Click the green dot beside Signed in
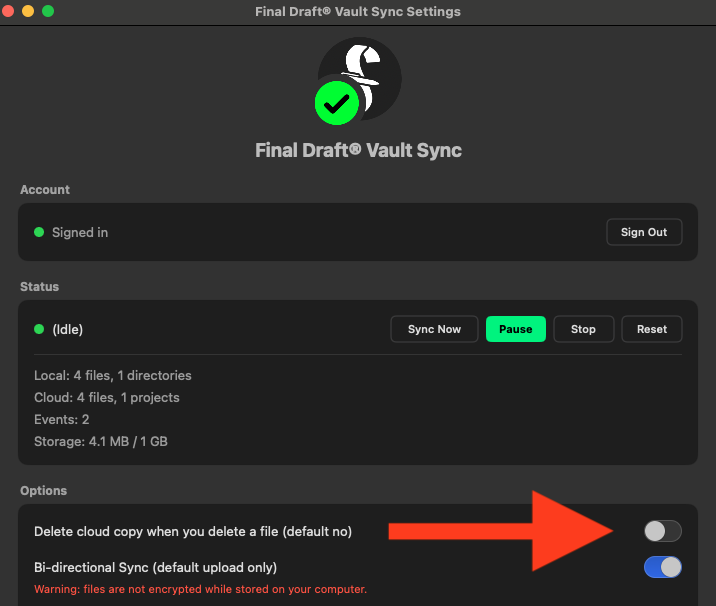Image resolution: width=716 pixels, height=606 pixels. click(39, 232)
